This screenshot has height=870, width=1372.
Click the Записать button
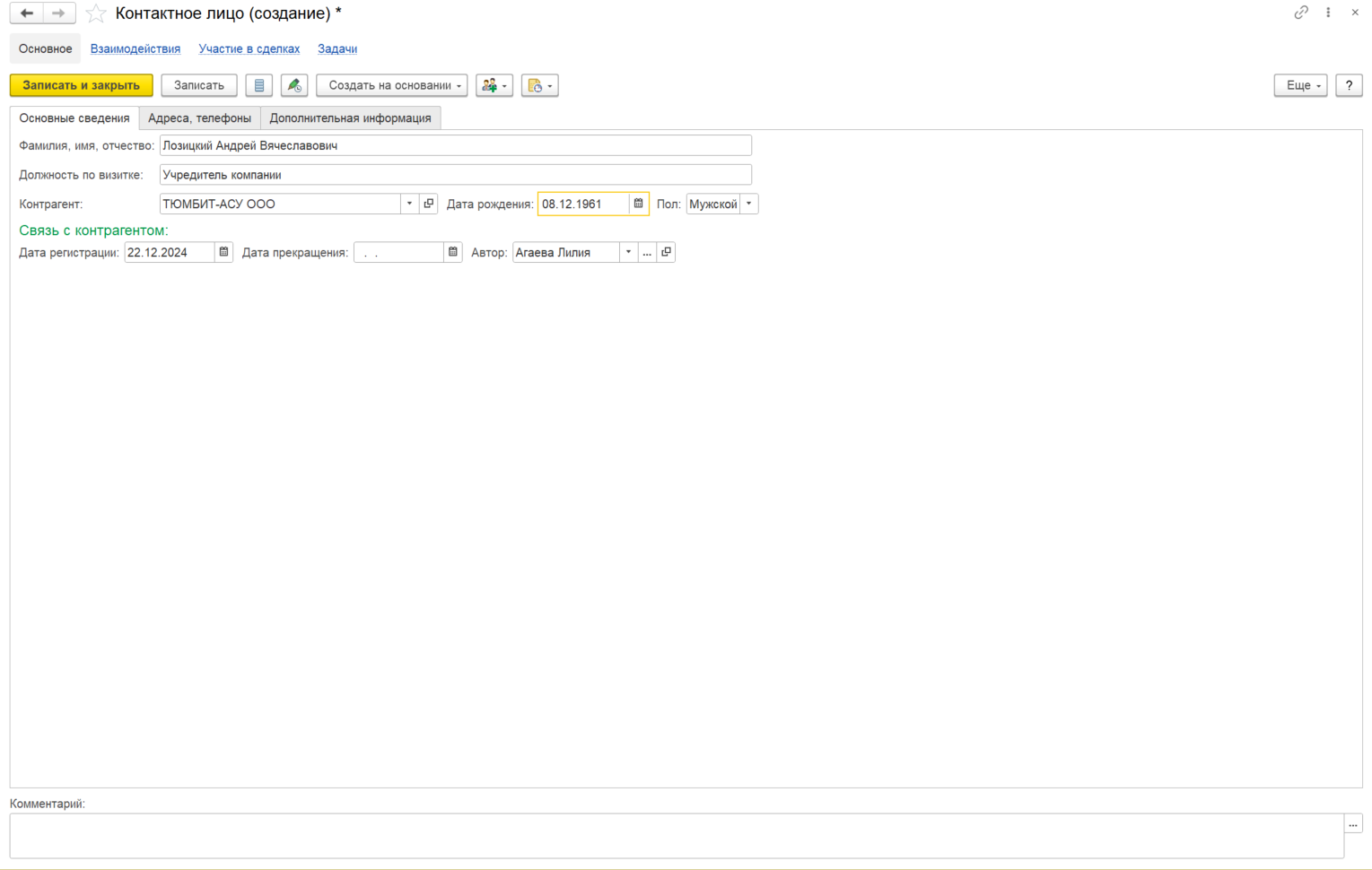(199, 85)
